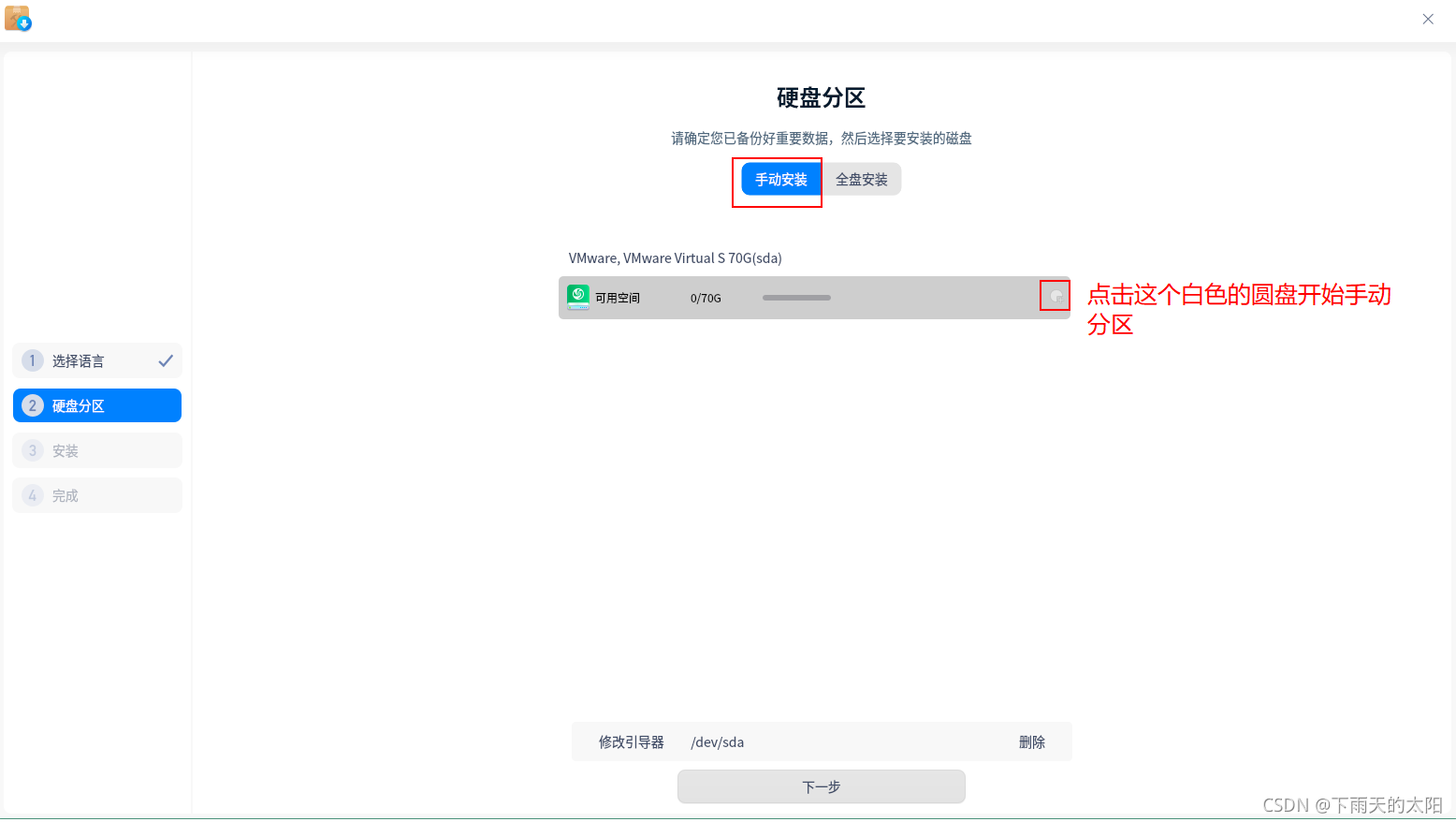This screenshot has height=822, width=1456.
Task: Click the 可用空间 partition row label
Action: (x=618, y=298)
